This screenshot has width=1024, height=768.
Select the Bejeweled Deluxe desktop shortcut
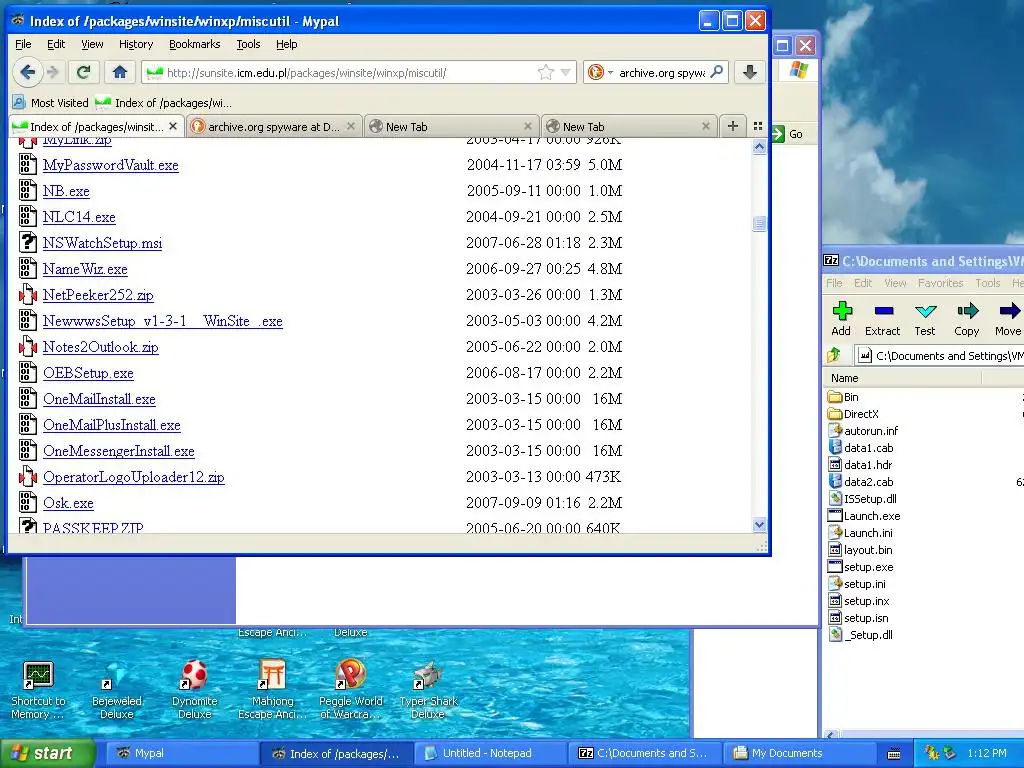(117, 690)
